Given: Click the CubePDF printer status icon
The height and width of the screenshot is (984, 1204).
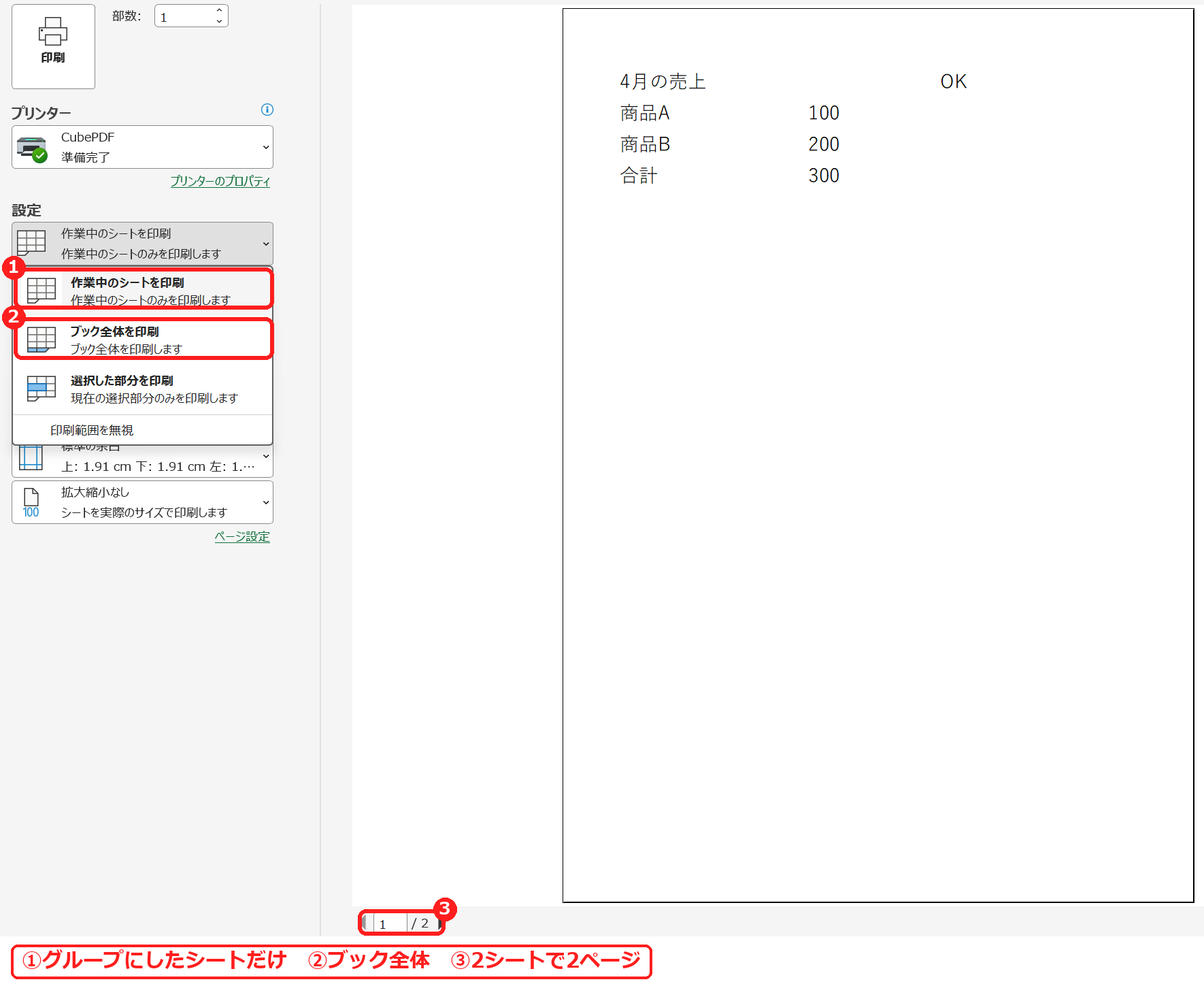Looking at the screenshot, I should click(x=32, y=149).
